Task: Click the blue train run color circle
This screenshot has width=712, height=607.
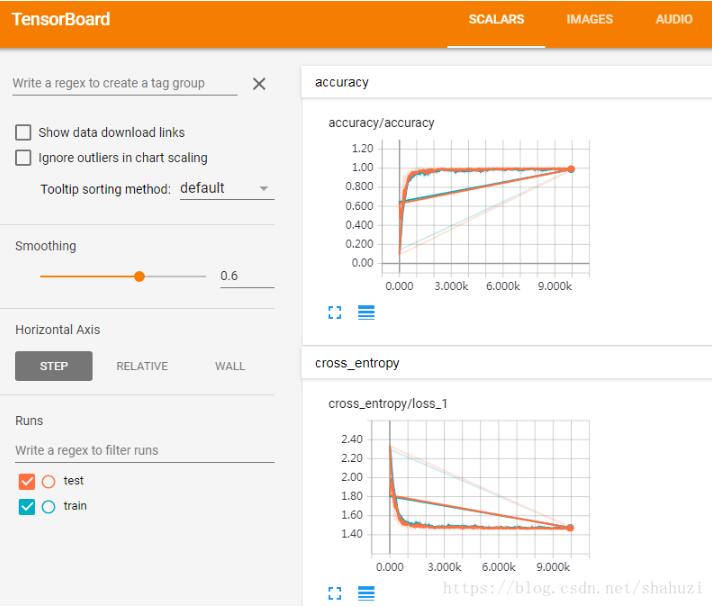Action: (49, 507)
